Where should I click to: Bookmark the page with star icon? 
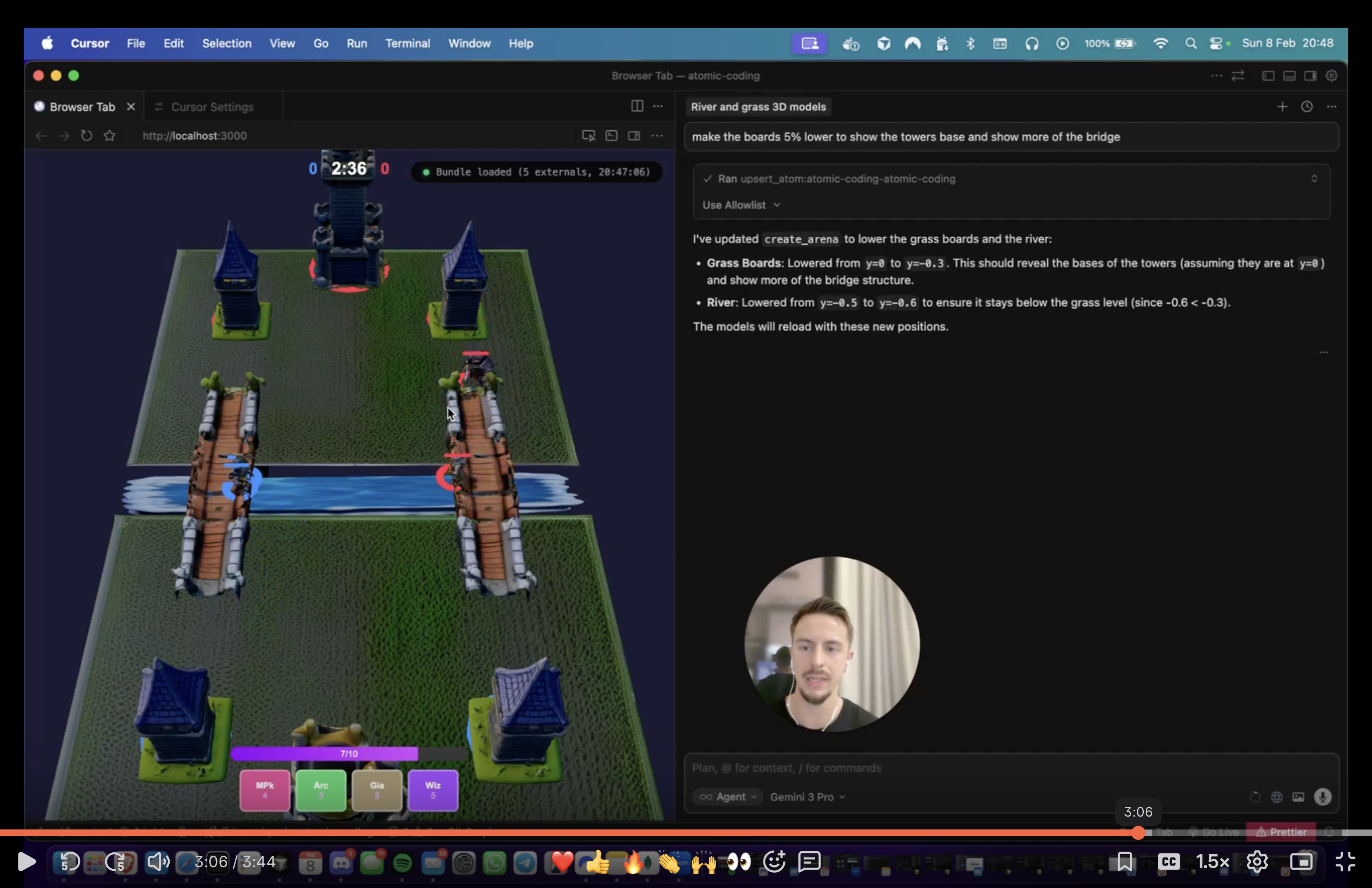(x=110, y=136)
